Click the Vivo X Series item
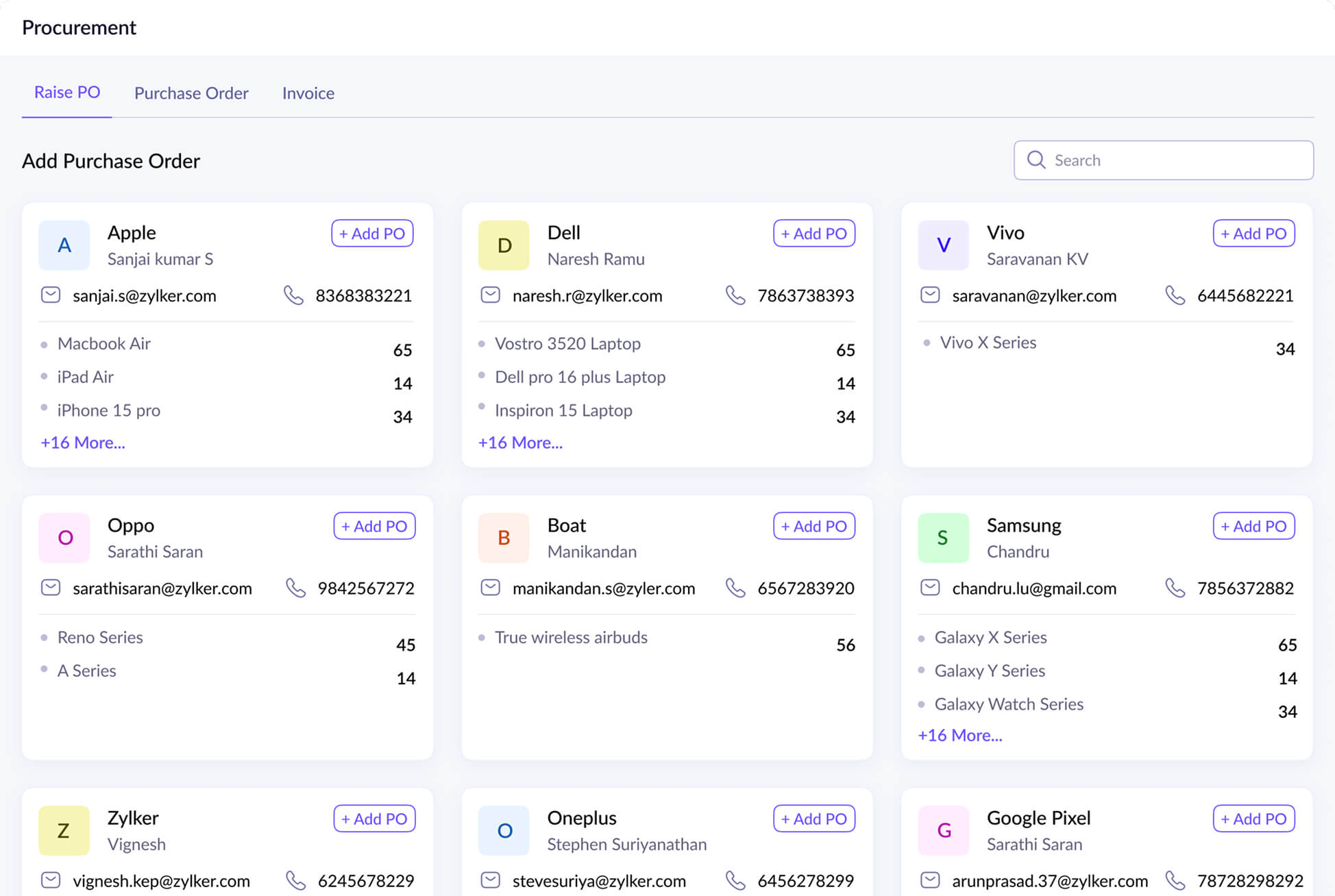 pyautogui.click(x=988, y=343)
